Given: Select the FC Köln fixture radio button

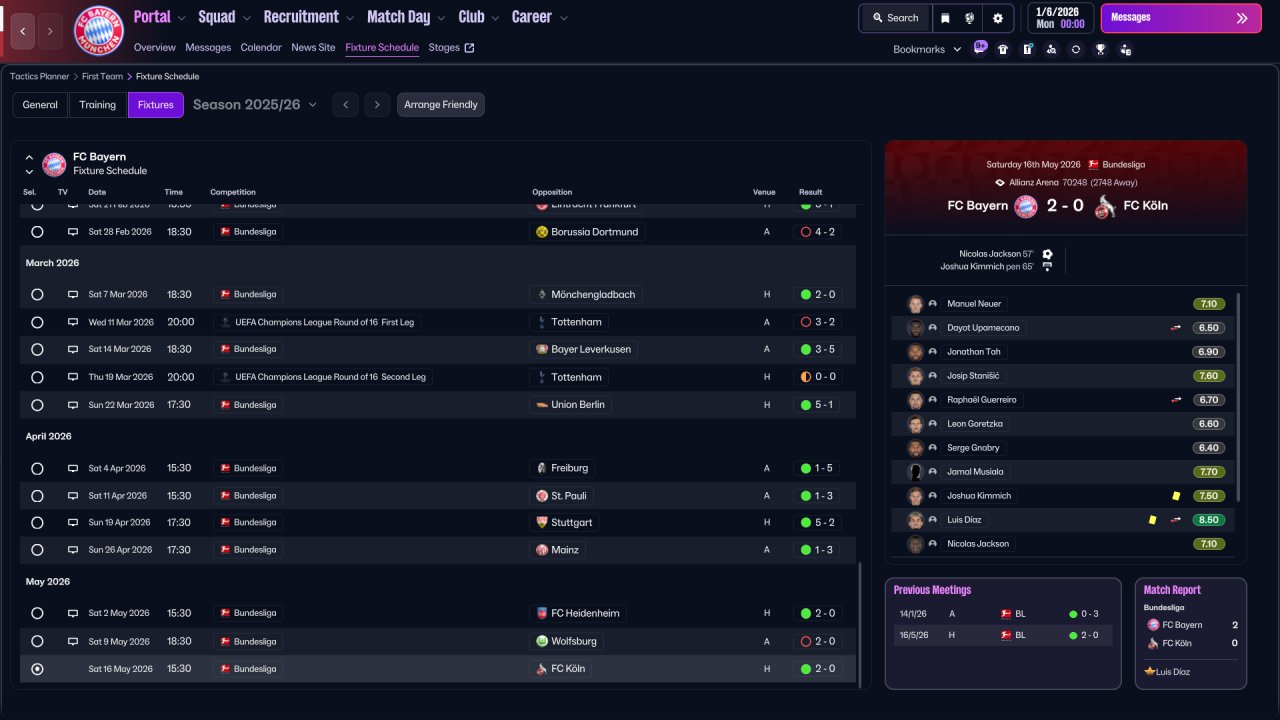Looking at the screenshot, I should tap(37, 669).
